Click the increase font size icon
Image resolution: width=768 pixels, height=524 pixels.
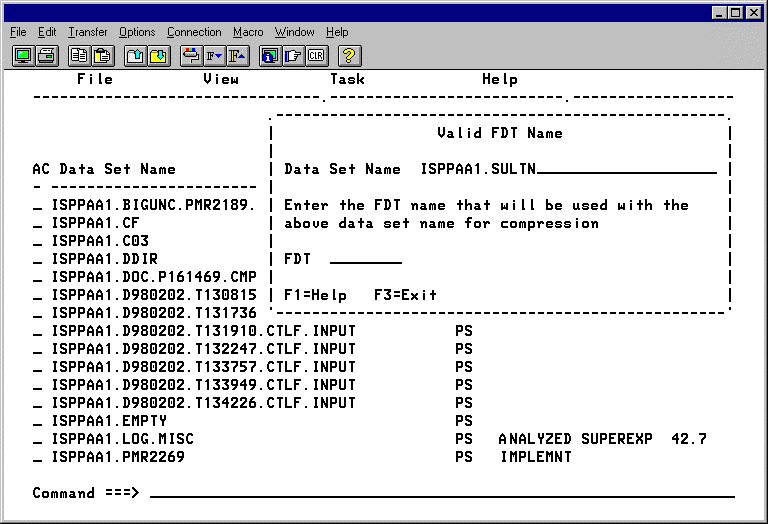[237, 56]
